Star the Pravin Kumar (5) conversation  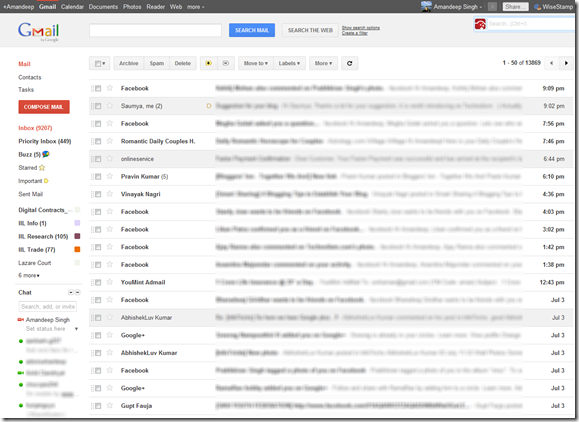[110, 176]
